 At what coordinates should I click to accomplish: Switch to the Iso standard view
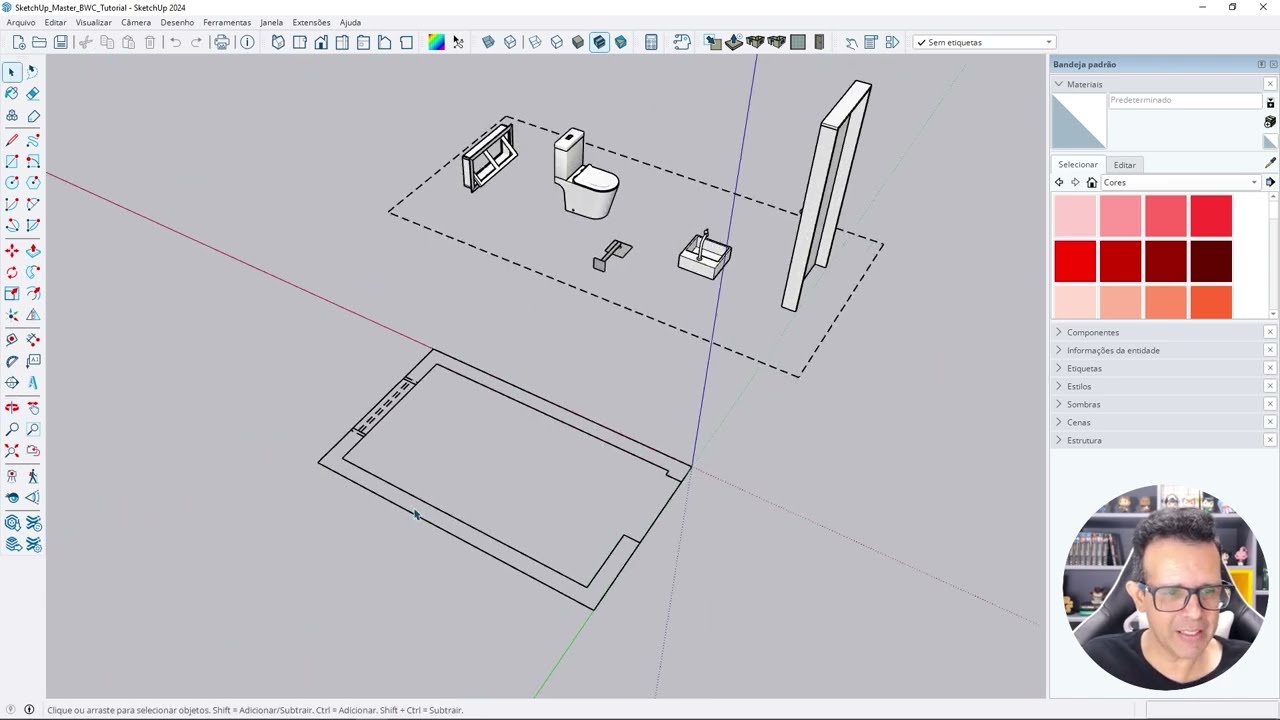278,42
